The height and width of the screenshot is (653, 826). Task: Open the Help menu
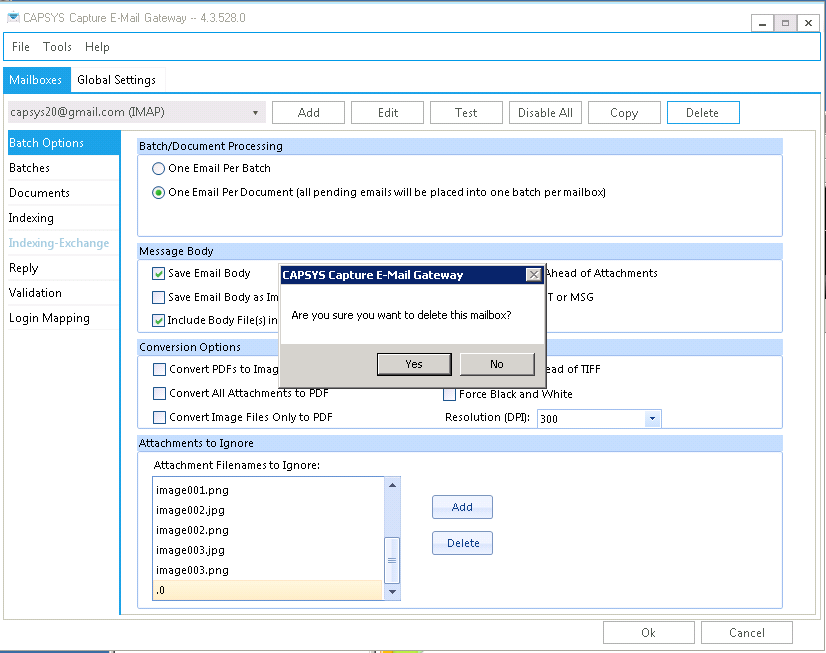(97, 47)
